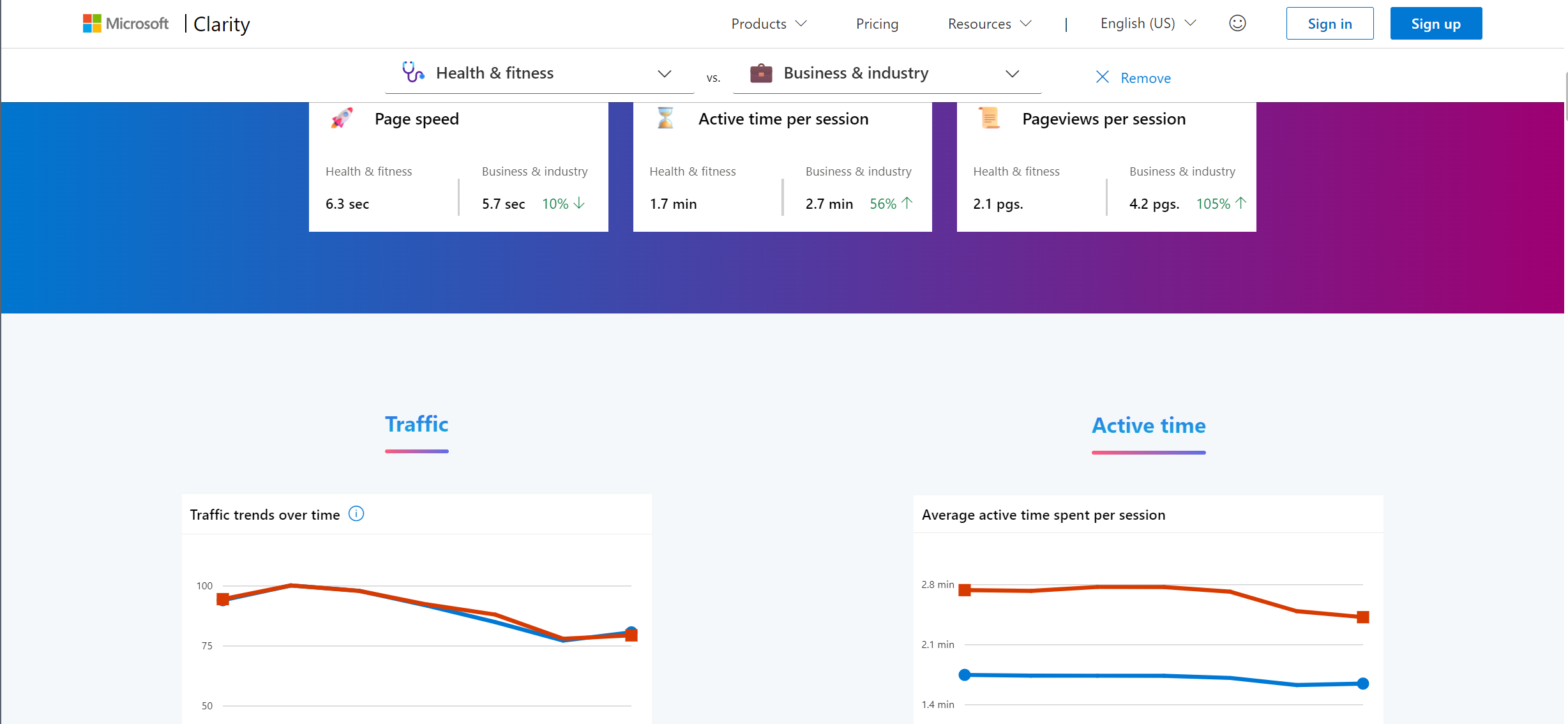1568x724 pixels.
Task: Click the info icon next to Traffic trends over time
Action: [x=356, y=513]
